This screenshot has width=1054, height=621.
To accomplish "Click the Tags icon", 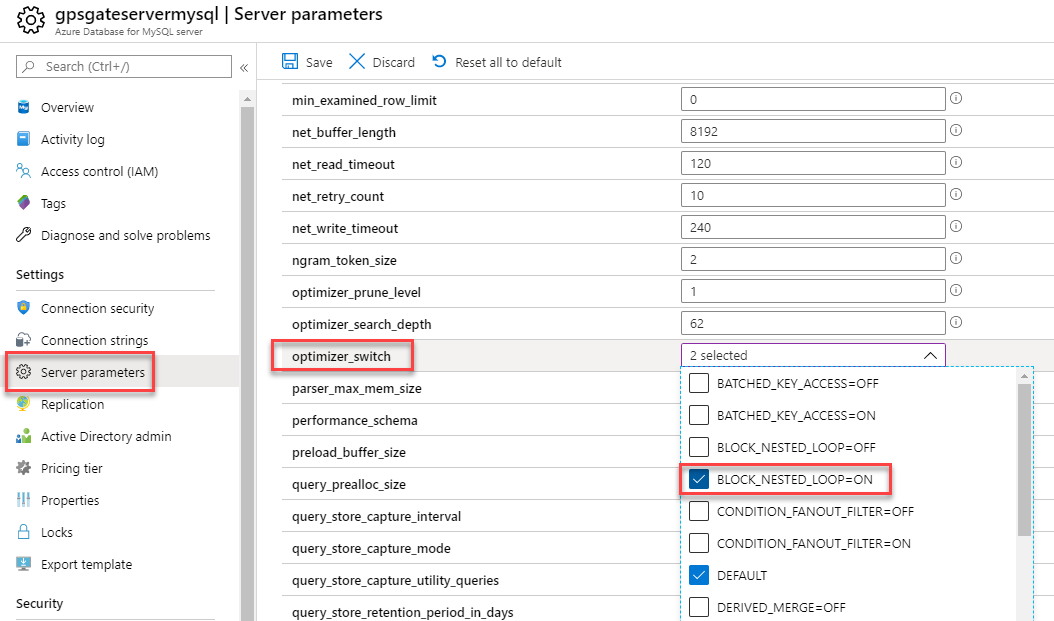I will click(24, 202).
